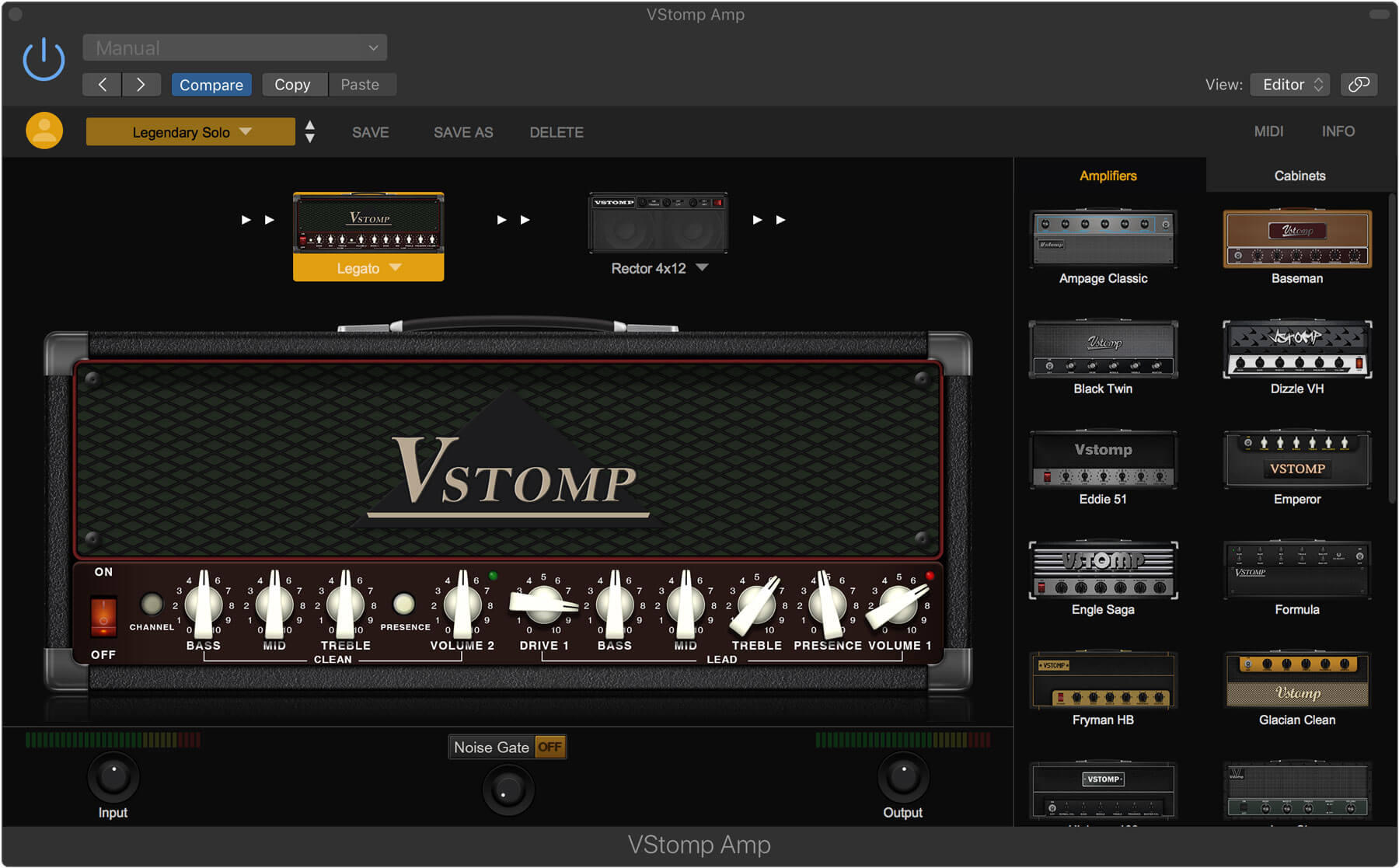Click the link chain icon button
Image resolution: width=1399 pixels, height=868 pixels.
[x=1359, y=85]
